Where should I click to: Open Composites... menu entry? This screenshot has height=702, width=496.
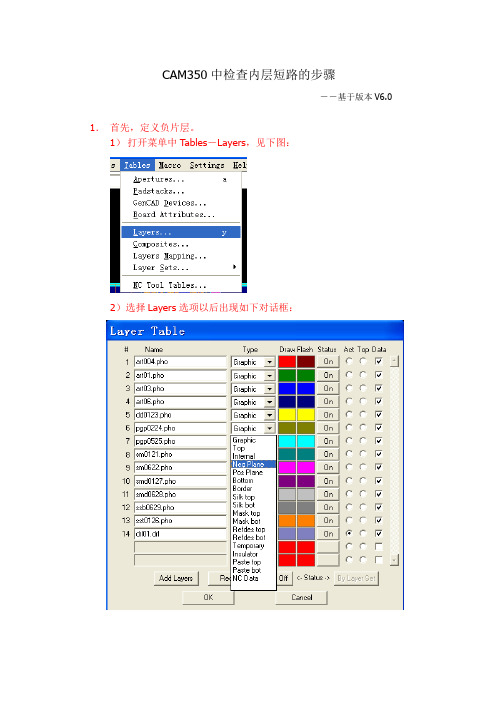(181, 244)
